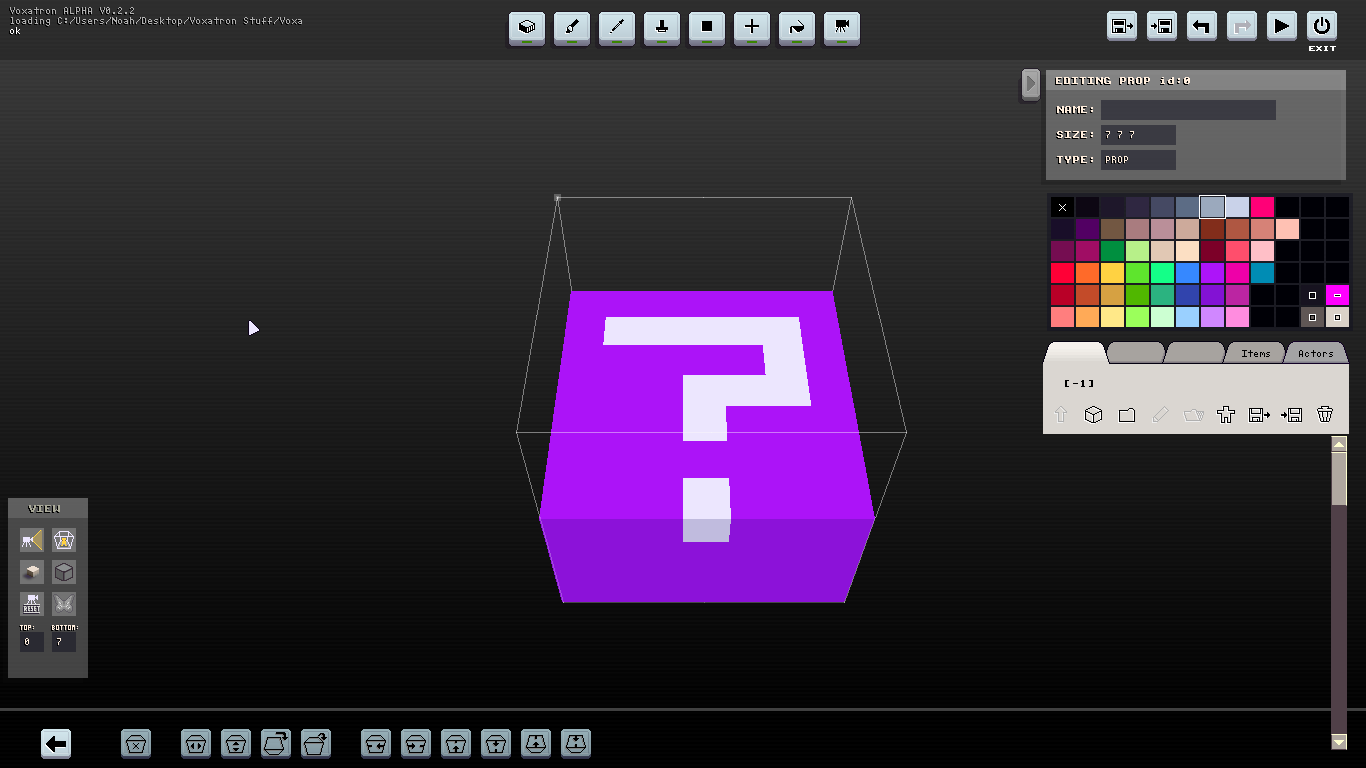The image size is (1366, 768).
Task: Select the filled square box tool
Action: pos(707,27)
